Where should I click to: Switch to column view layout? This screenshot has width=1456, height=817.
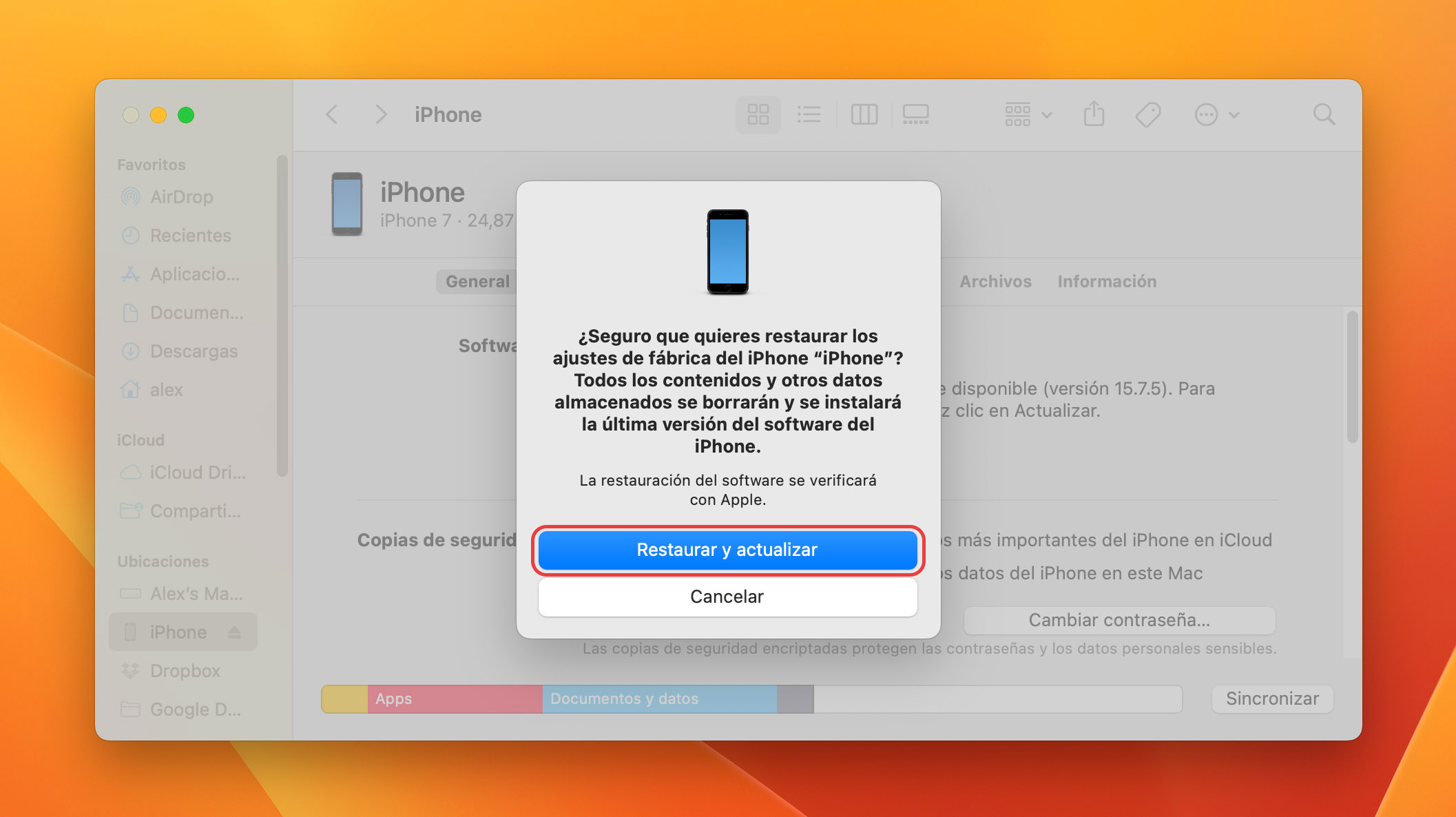[862, 113]
